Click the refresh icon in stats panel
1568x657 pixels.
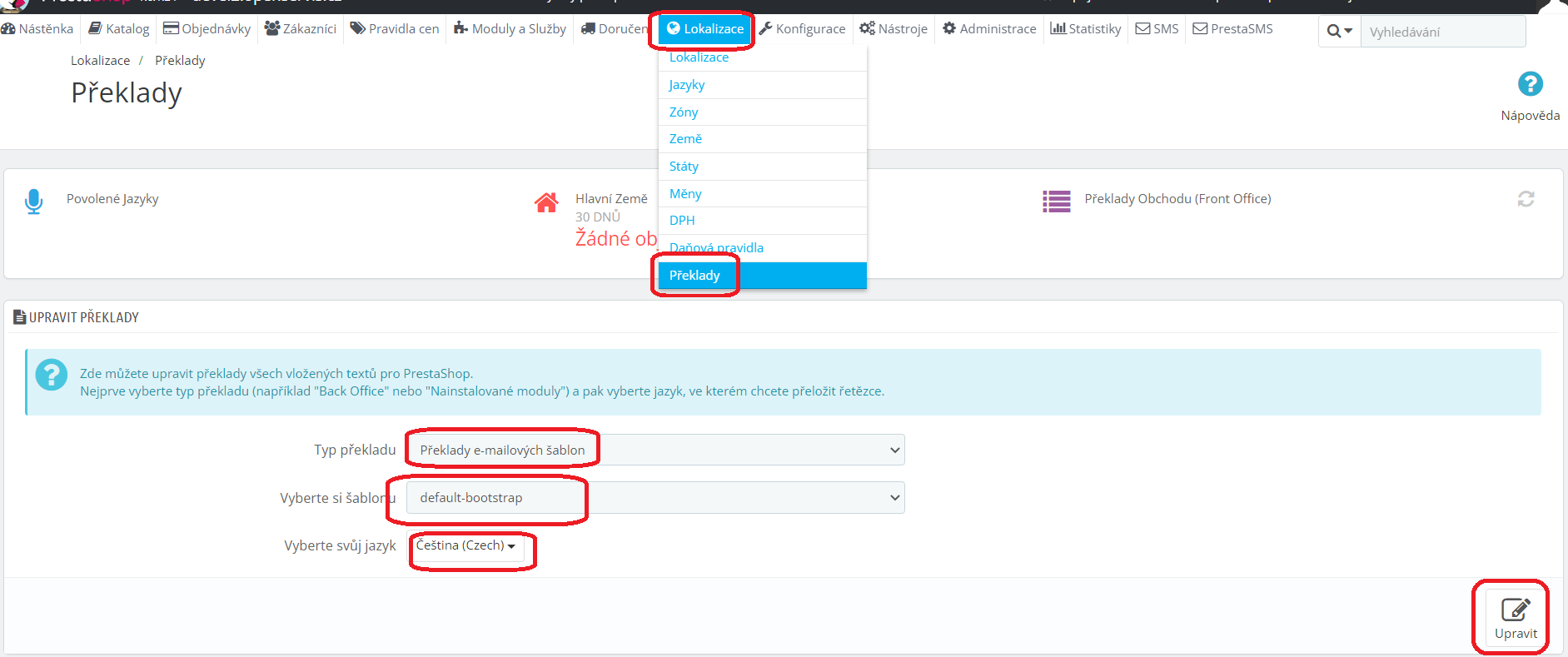tap(1526, 199)
